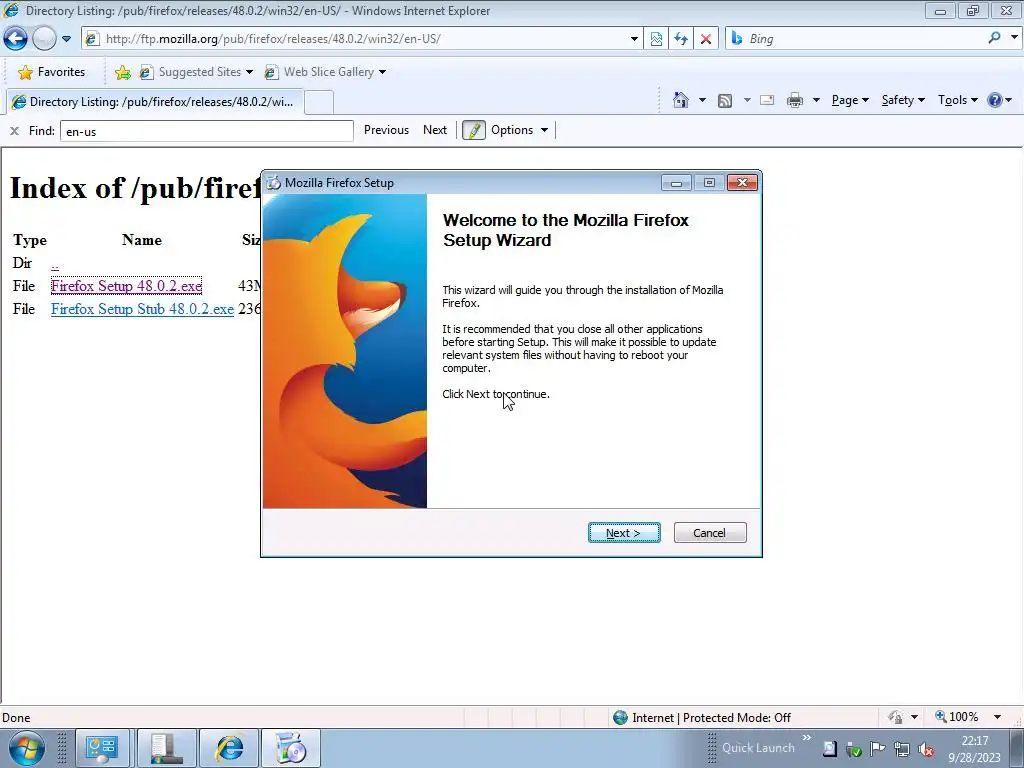Open the search provider dropdown arrow

pos(1014,38)
